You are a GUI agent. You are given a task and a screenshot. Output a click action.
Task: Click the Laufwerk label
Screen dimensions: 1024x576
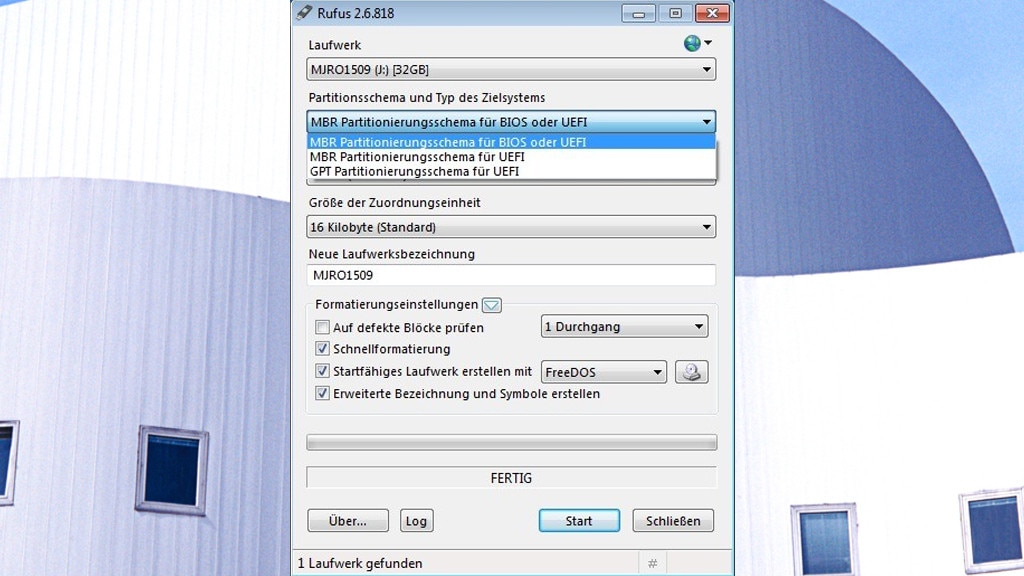pyautogui.click(x=334, y=45)
